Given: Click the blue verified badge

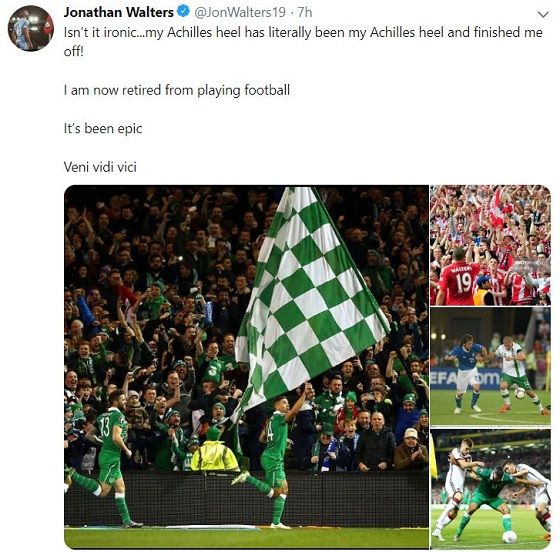Looking at the screenshot, I should coord(183,11).
